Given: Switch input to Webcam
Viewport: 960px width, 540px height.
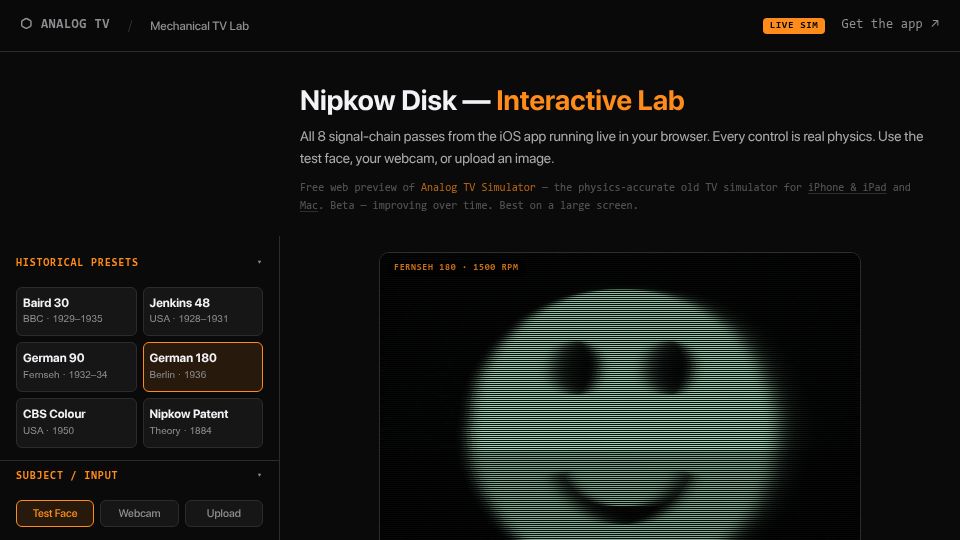Looking at the screenshot, I should [140, 513].
